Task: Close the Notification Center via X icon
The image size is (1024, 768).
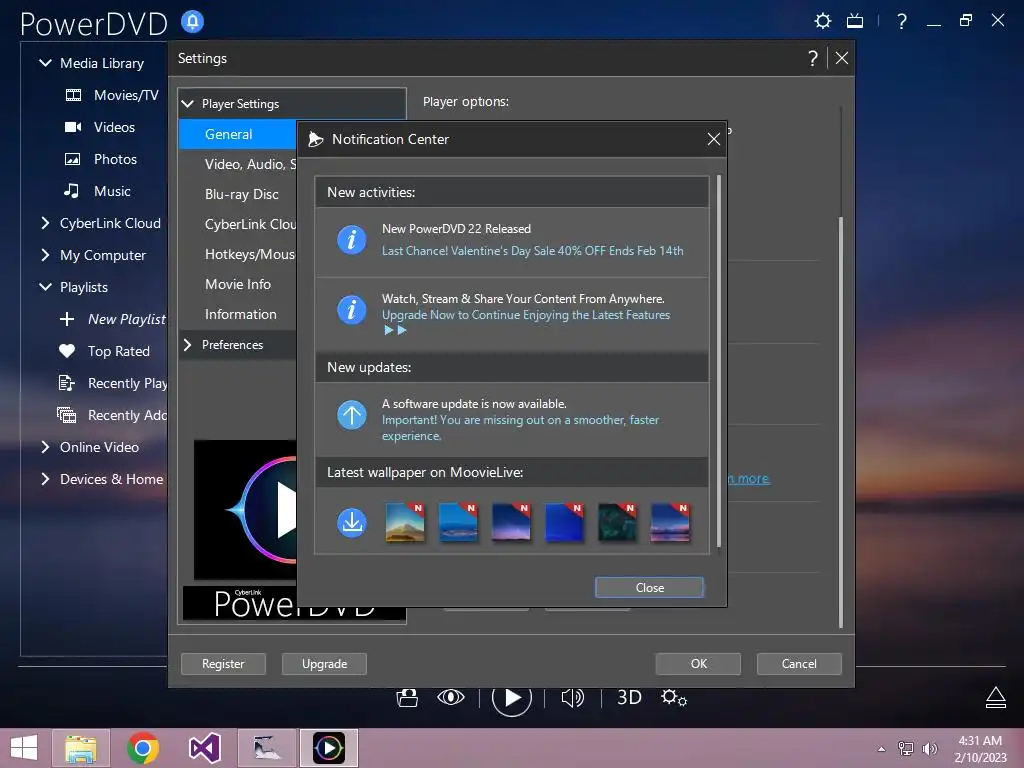Action: pos(714,139)
